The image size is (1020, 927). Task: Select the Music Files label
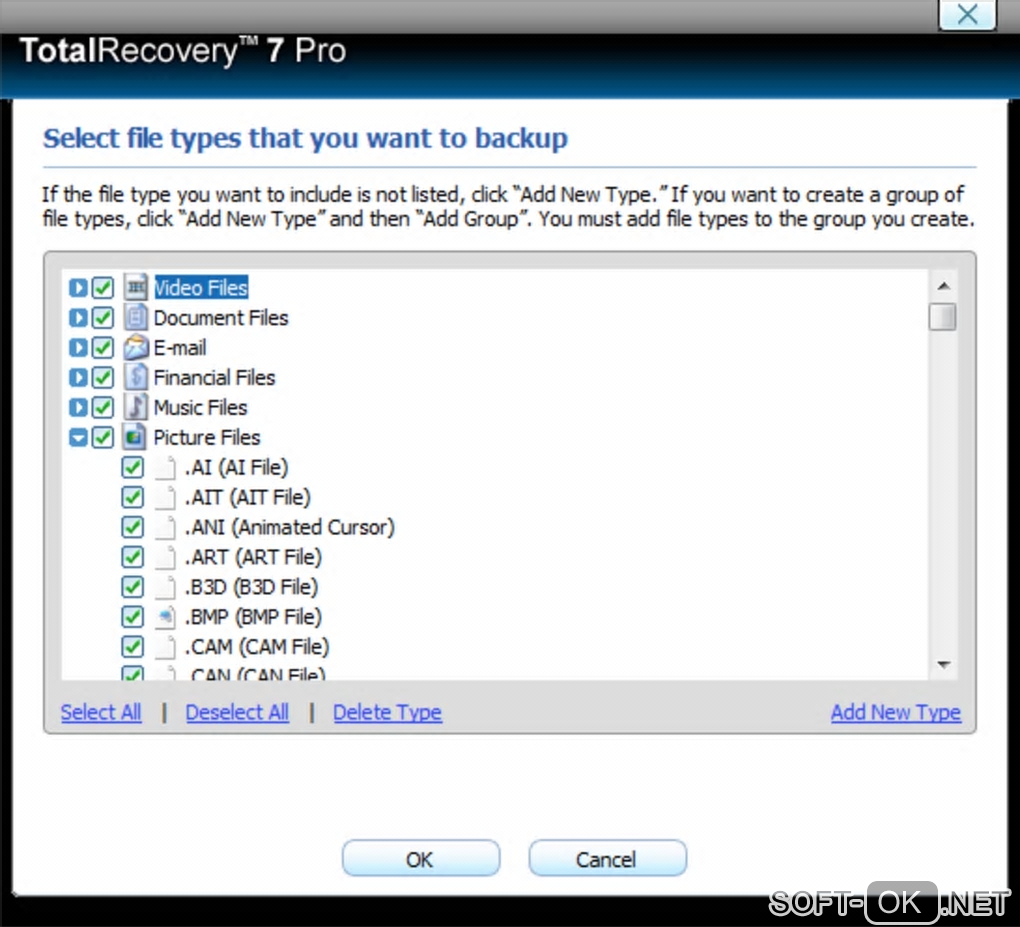point(200,407)
